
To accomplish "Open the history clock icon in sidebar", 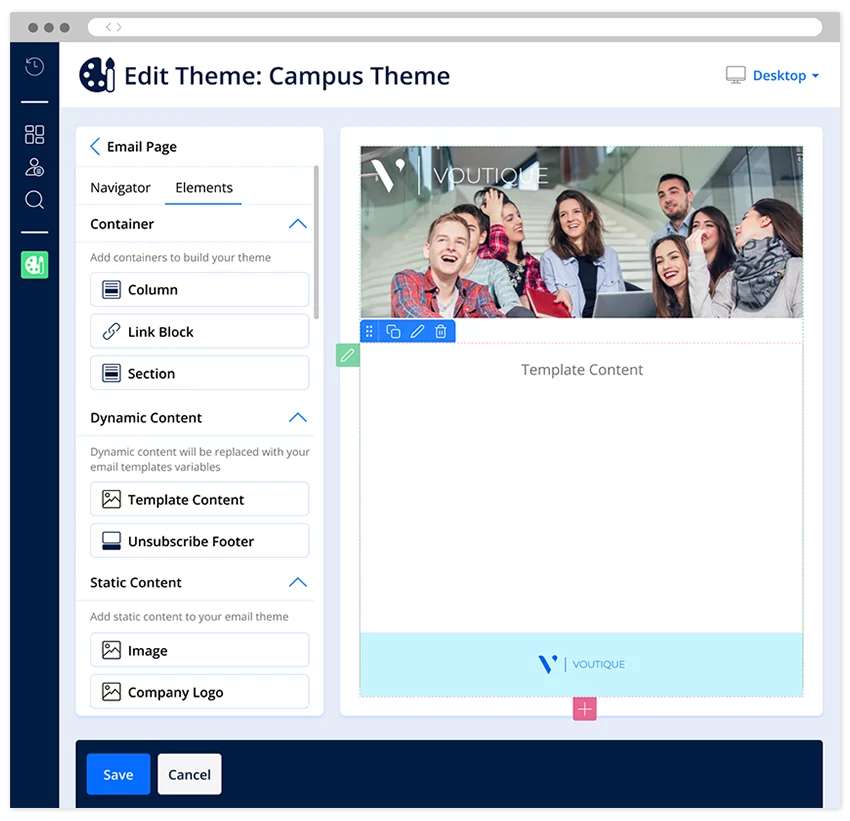I will [x=34, y=66].
